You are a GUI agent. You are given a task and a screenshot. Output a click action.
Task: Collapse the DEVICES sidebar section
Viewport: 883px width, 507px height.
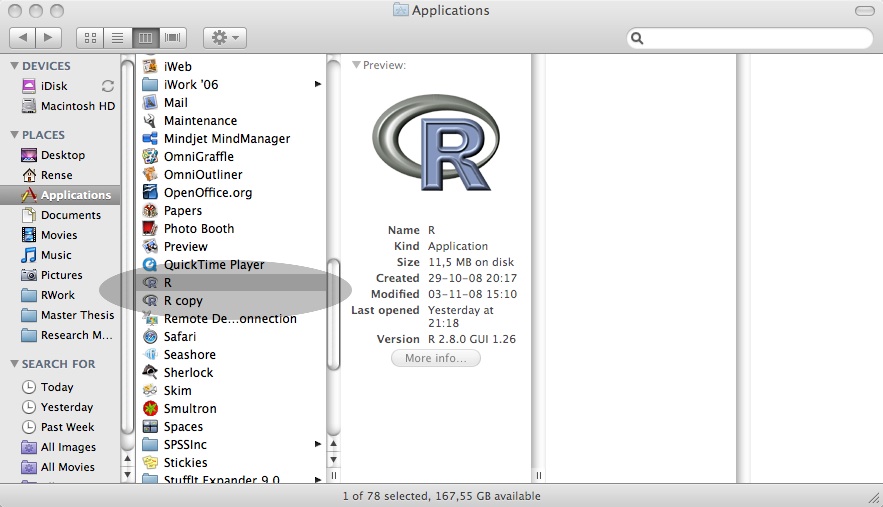[x=15, y=66]
